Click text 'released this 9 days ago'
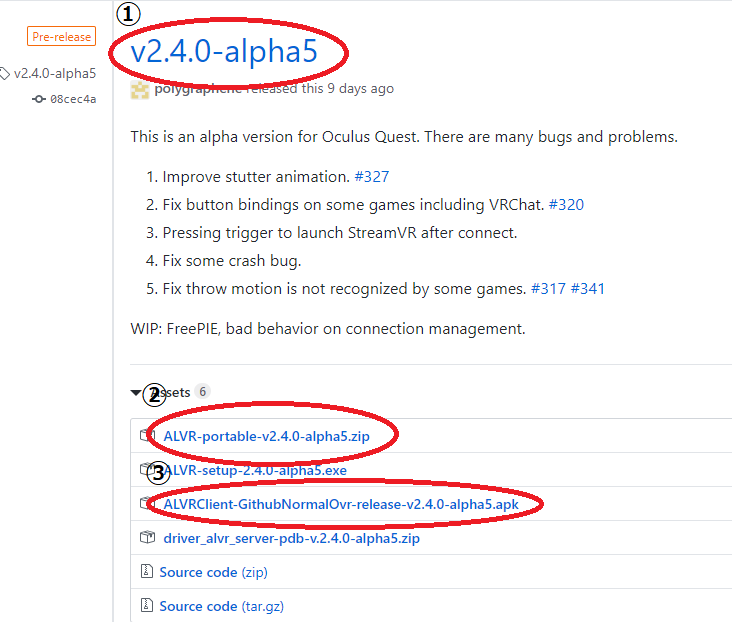 [320, 88]
